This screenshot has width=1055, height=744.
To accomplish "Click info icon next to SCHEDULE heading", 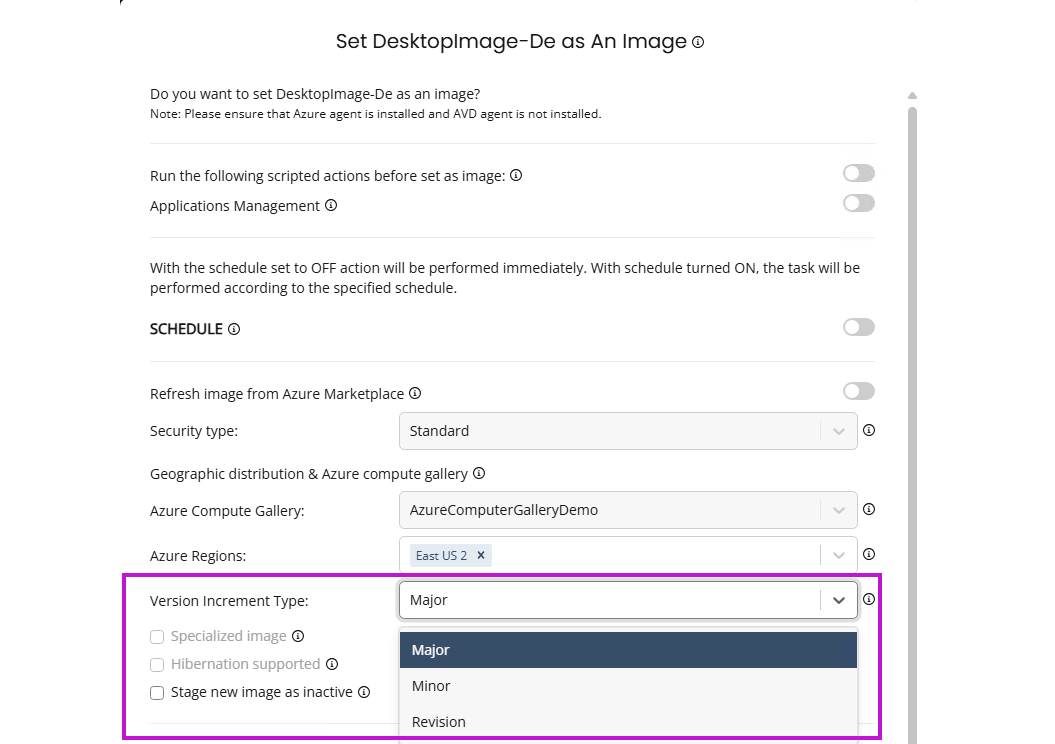I will [234, 329].
